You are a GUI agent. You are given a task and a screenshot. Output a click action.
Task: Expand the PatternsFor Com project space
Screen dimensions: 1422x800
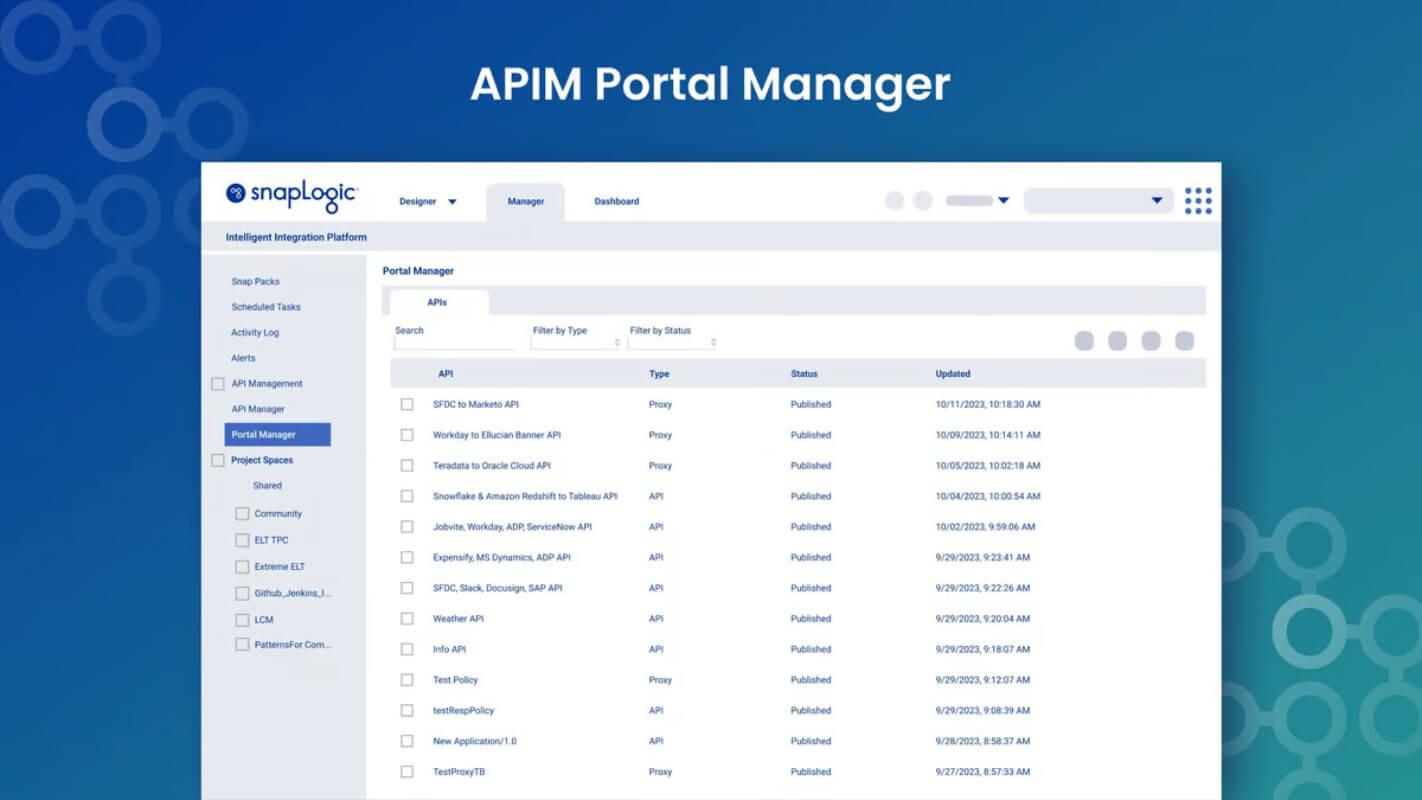coord(242,645)
